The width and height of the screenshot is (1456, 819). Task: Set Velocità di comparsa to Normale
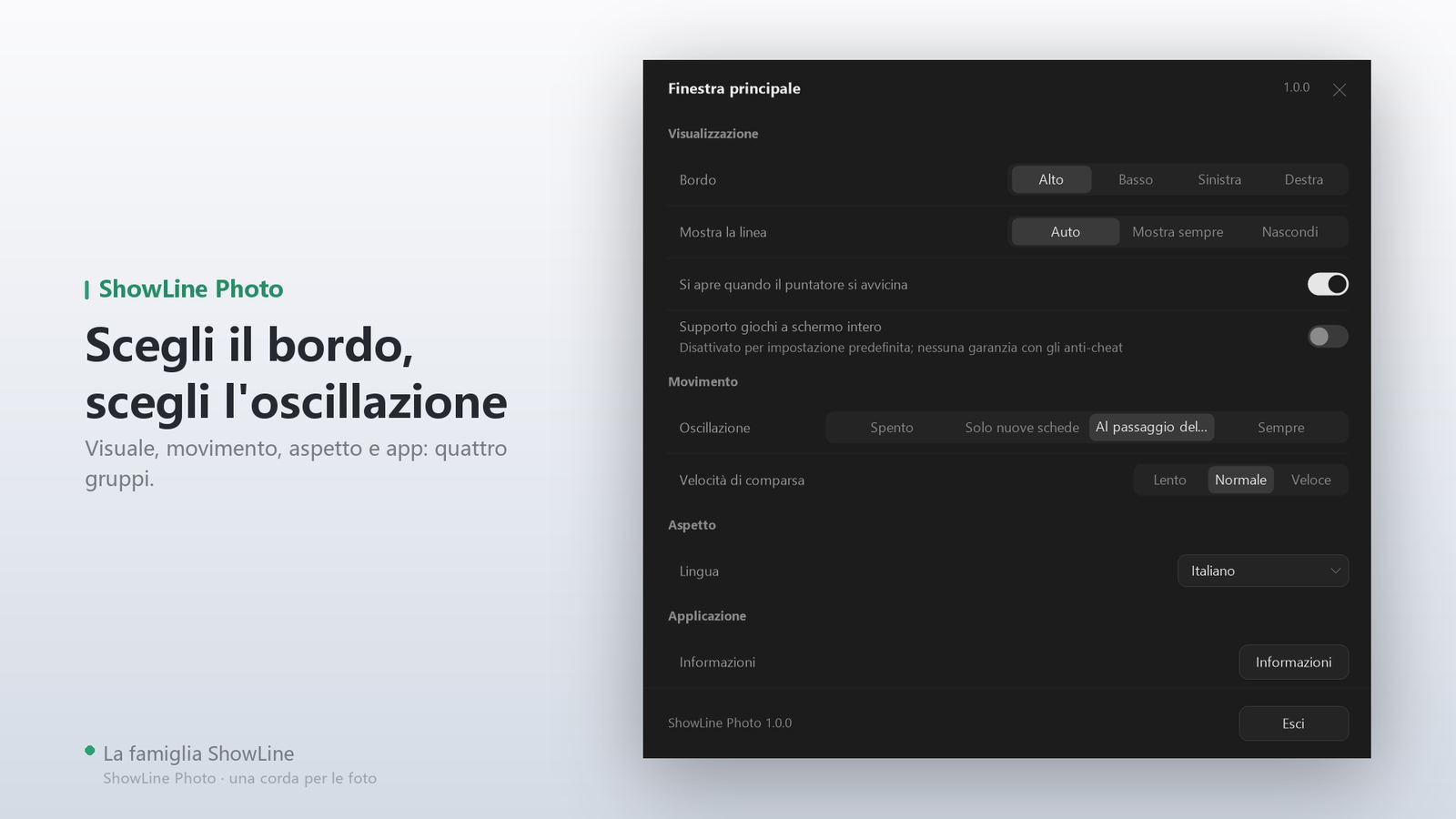[x=1240, y=480]
